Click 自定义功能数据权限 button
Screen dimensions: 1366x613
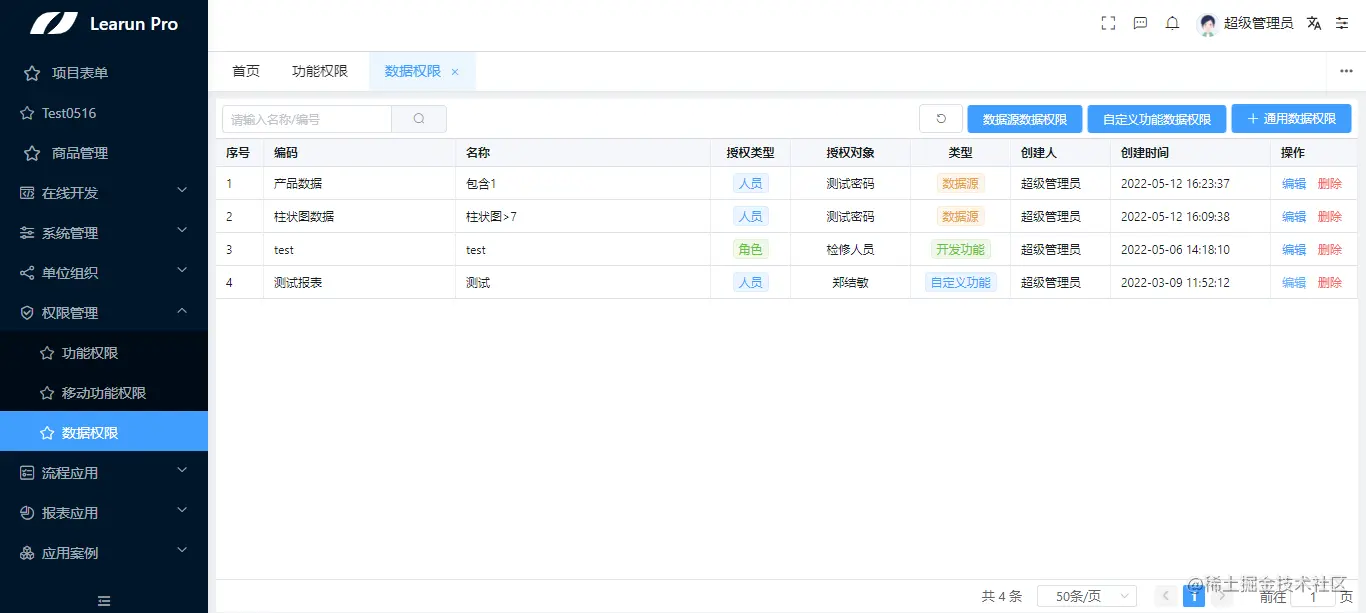(x=1157, y=119)
